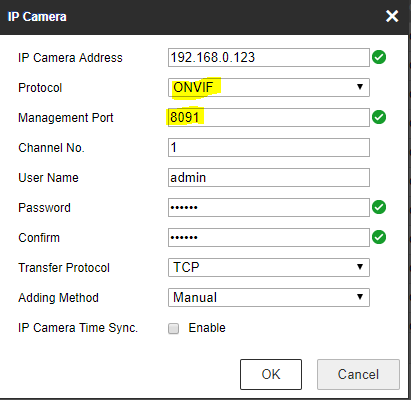The height and width of the screenshot is (400, 411).
Task: Select the Channel No. input field
Action: [269, 147]
